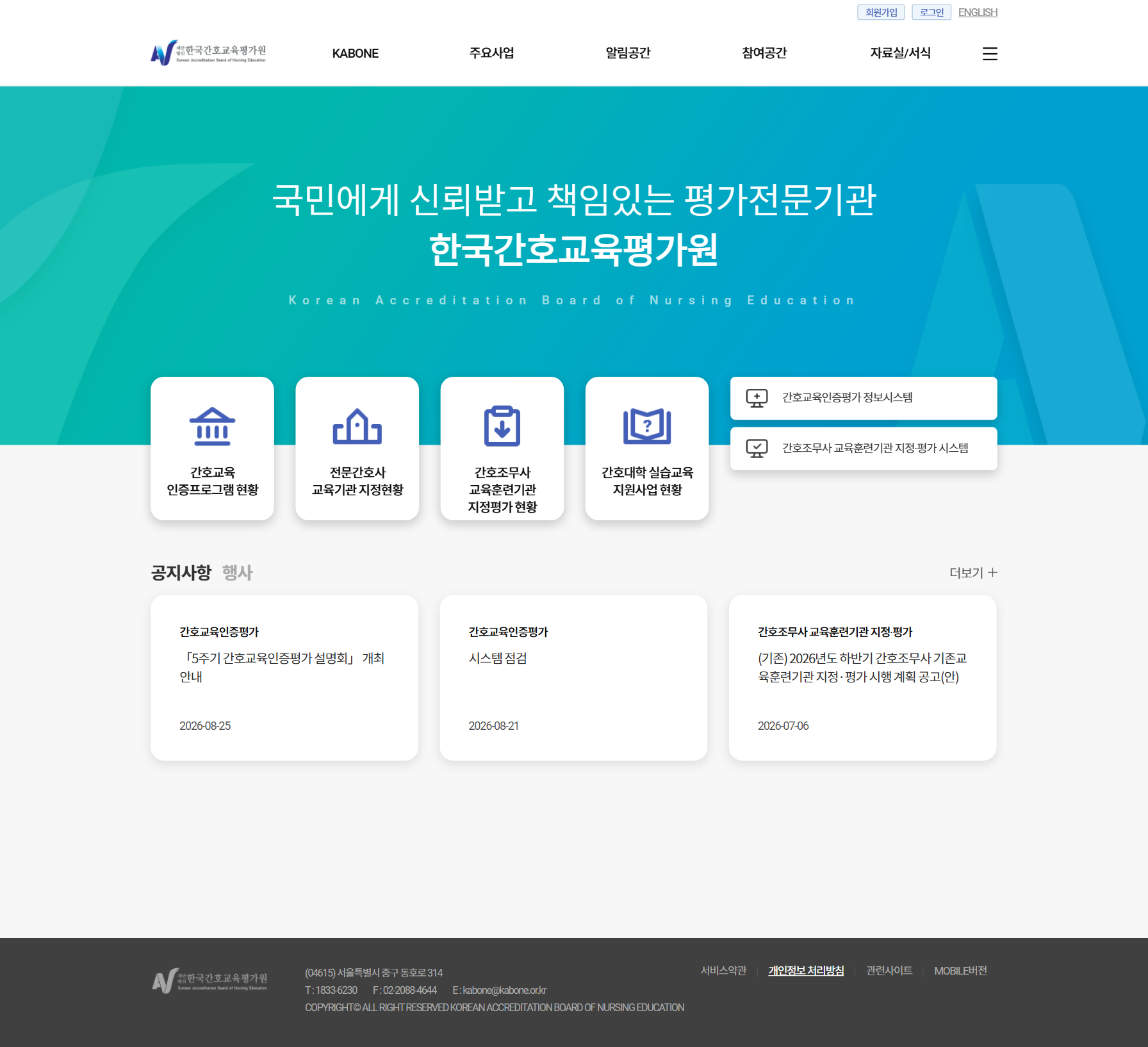Click the header KABONE logo
The height and width of the screenshot is (1047, 1148).
(208, 53)
